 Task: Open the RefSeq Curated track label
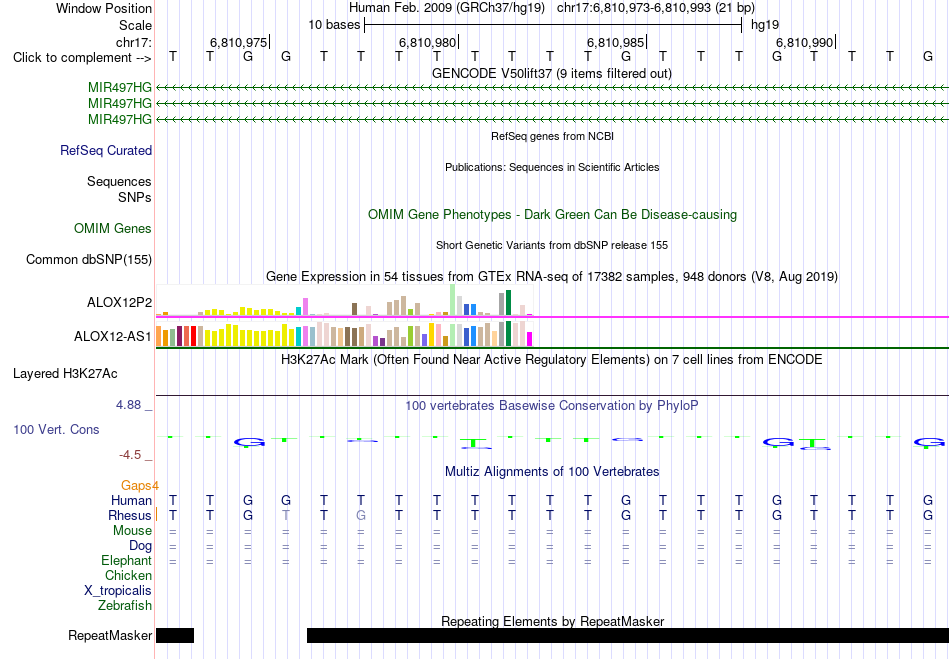click(106, 150)
